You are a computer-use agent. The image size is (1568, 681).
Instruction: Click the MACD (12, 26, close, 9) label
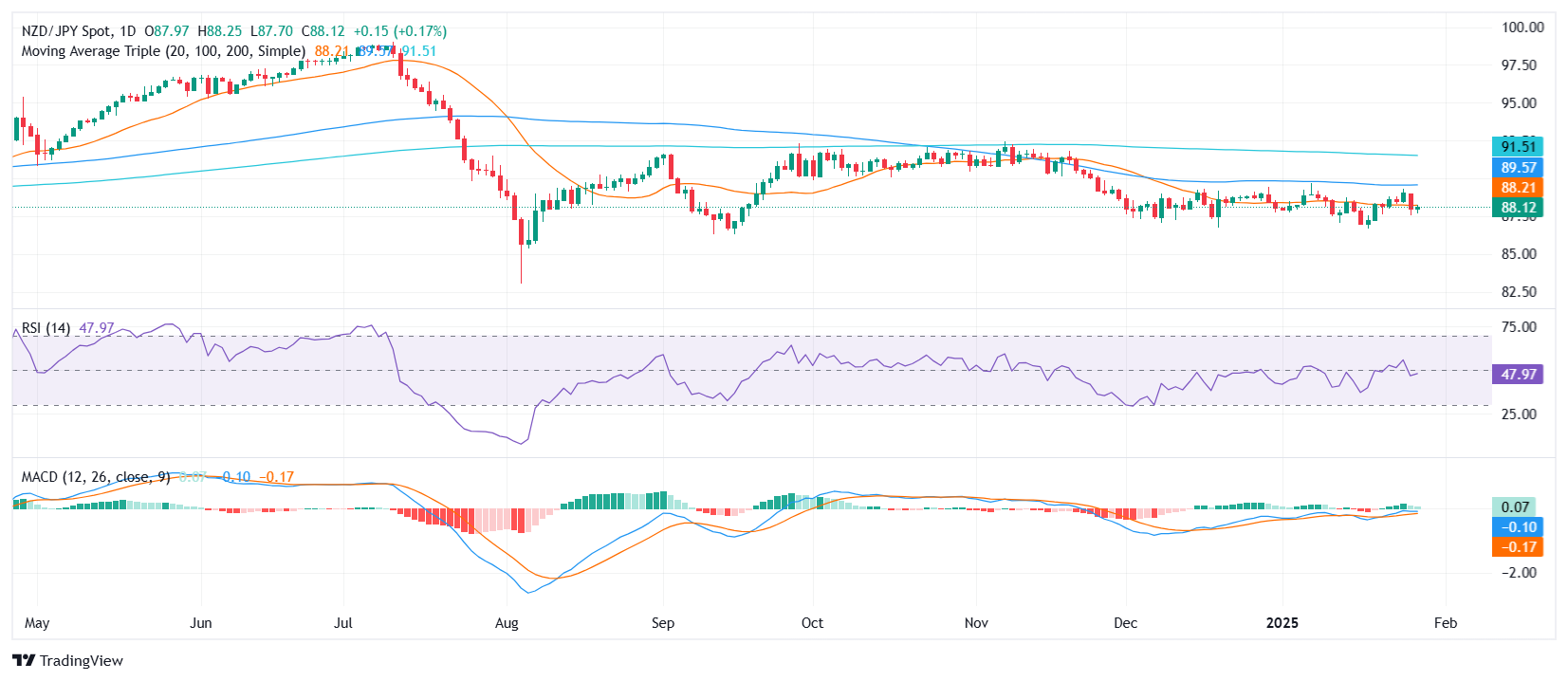[96, 477]
